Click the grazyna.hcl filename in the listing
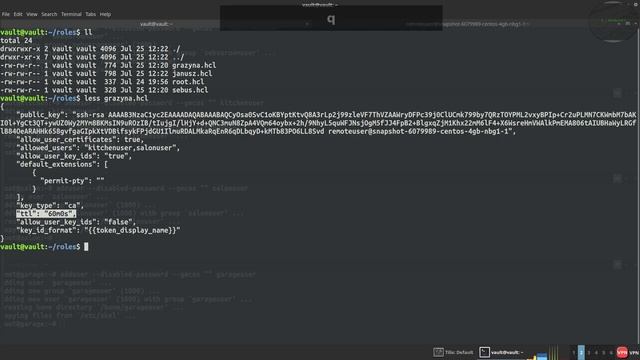640x360 pixels. click(194, 65)
